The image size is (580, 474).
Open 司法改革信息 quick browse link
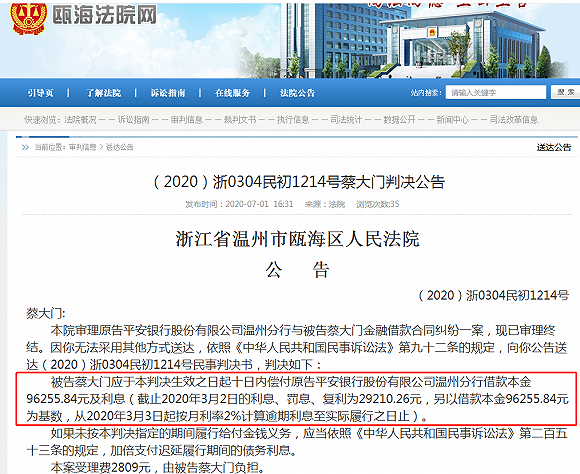pyautogui.click(x=514, y=120)
